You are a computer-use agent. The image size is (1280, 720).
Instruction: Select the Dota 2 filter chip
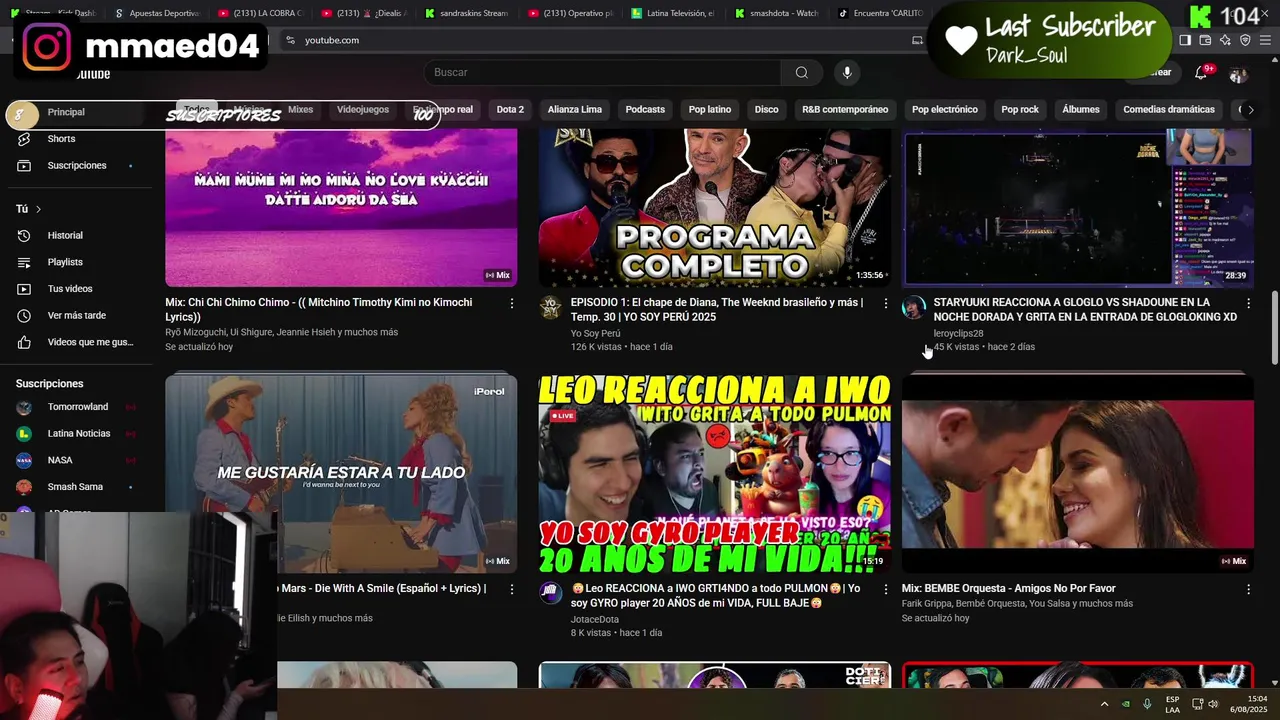point(510,110)
